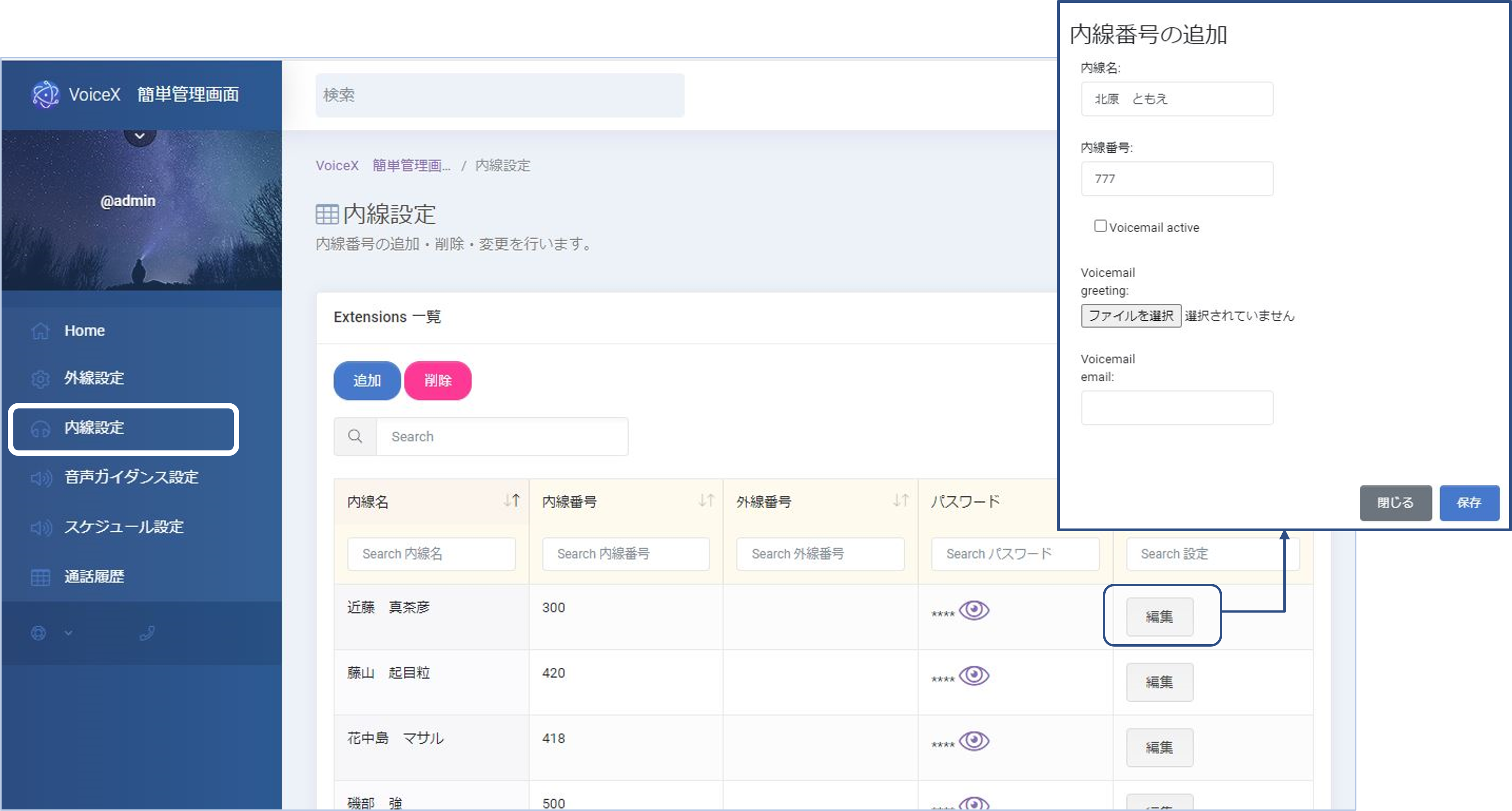The height and width of the screenshot is (811, 1512).
Task: Enable the Voicemail active checkbox
Action: 1100,226
